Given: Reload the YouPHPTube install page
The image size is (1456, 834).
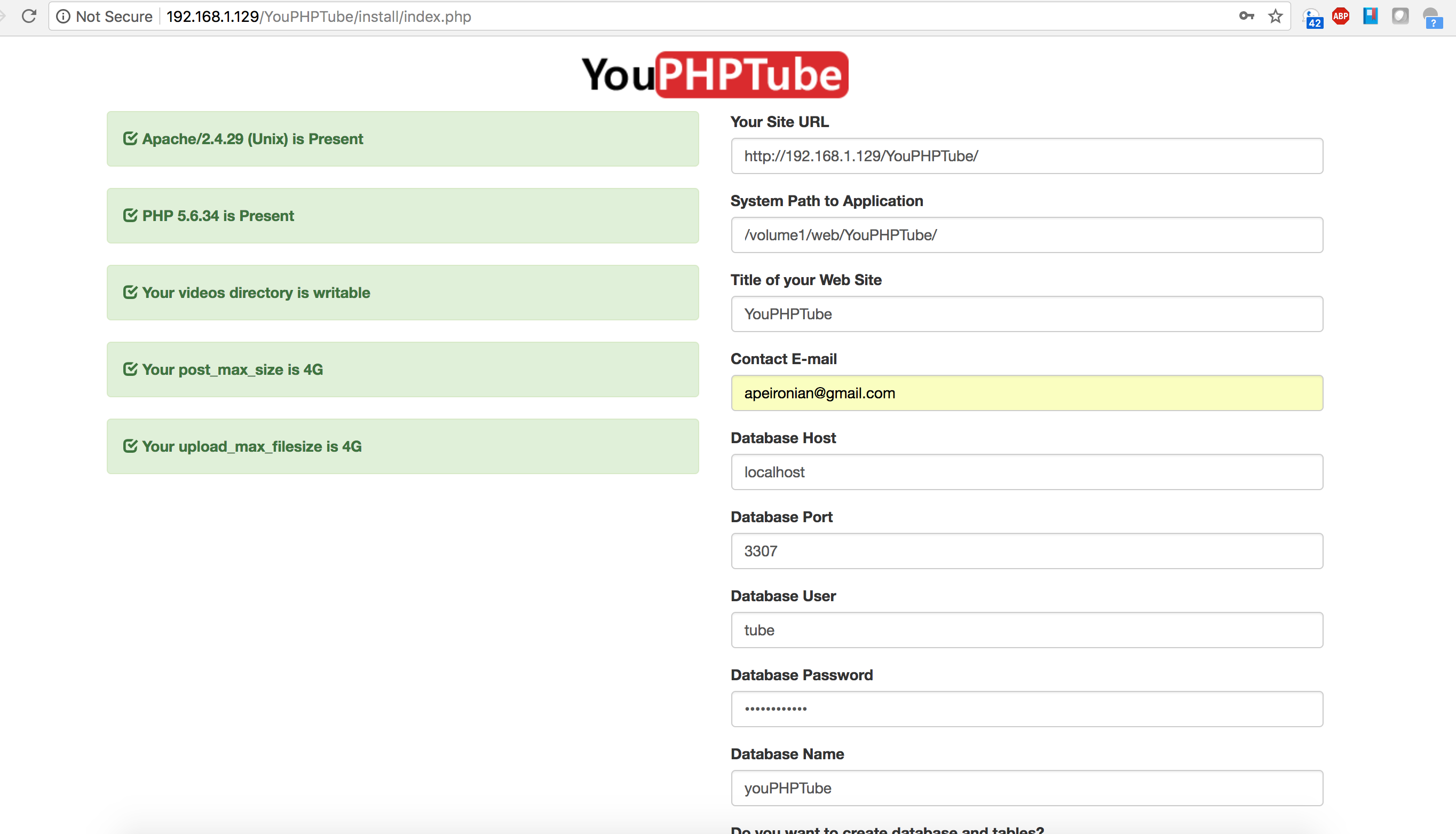Looking at the screenshot, I should click(29, 16).
